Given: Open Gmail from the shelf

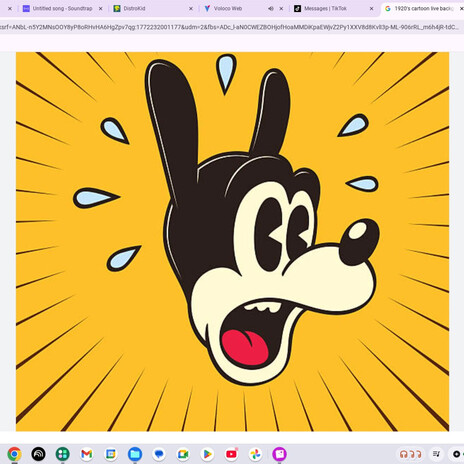Looking at the screenshot, I should click(x=87, y=454).
